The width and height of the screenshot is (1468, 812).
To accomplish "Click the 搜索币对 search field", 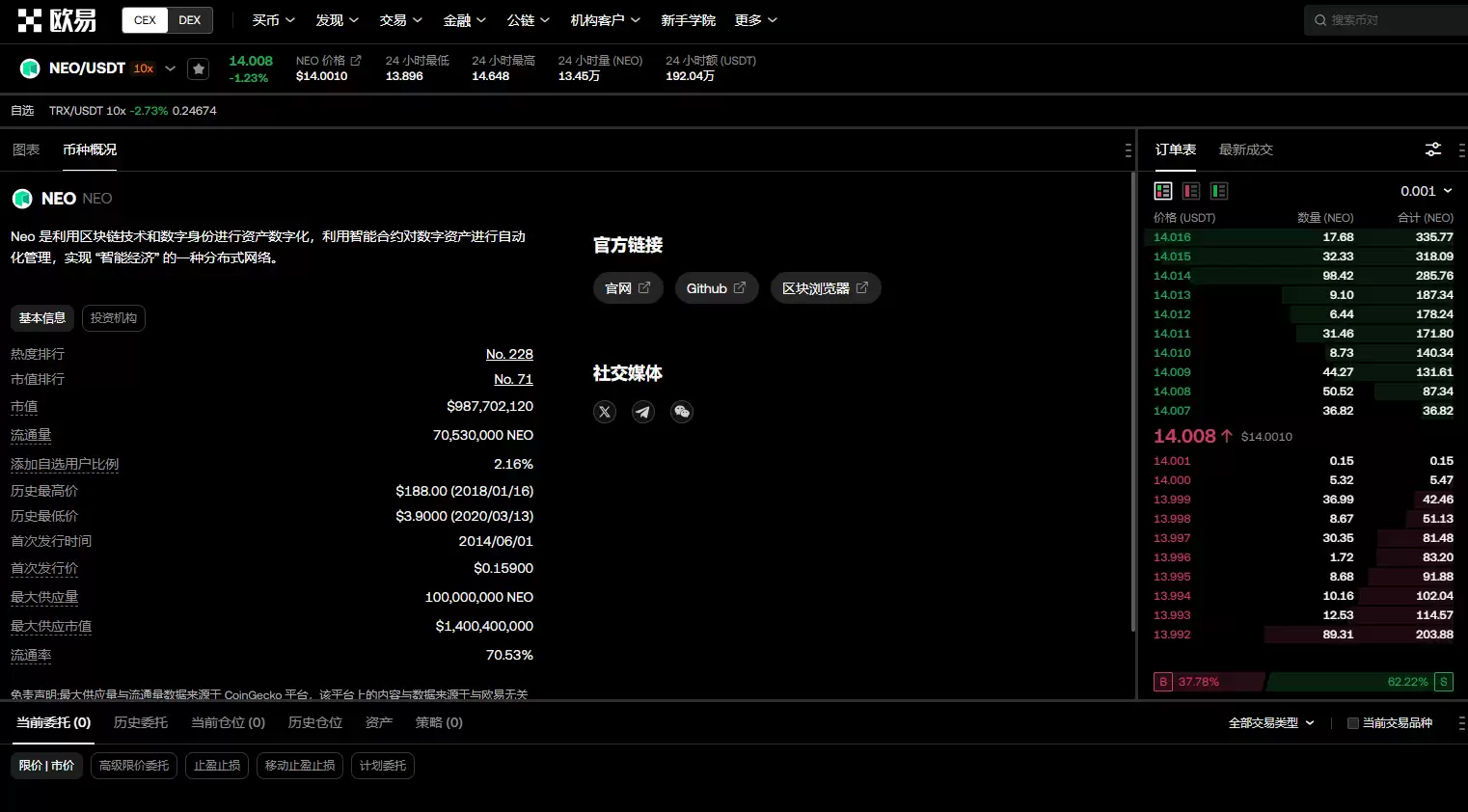I will 1389,20.
